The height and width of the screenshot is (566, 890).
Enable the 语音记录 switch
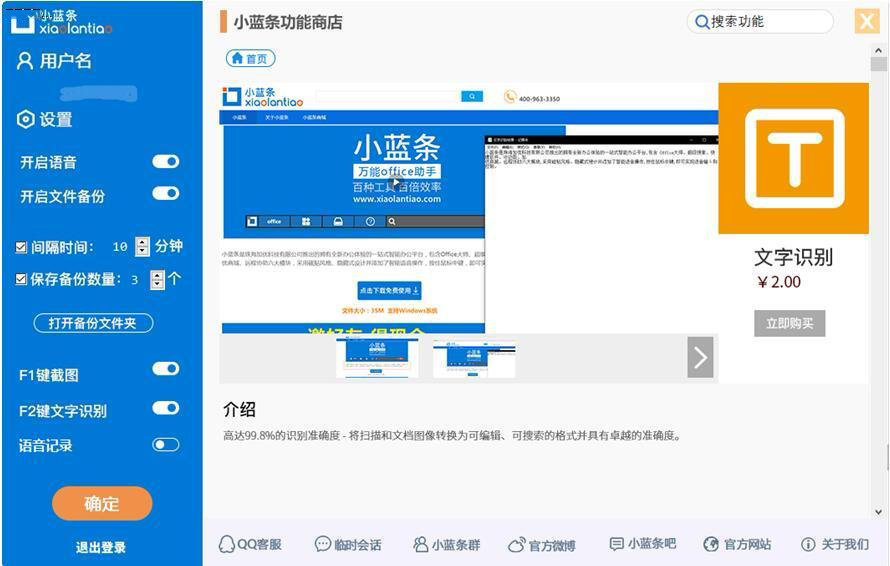pyautogui.click(x=166, y=445)
